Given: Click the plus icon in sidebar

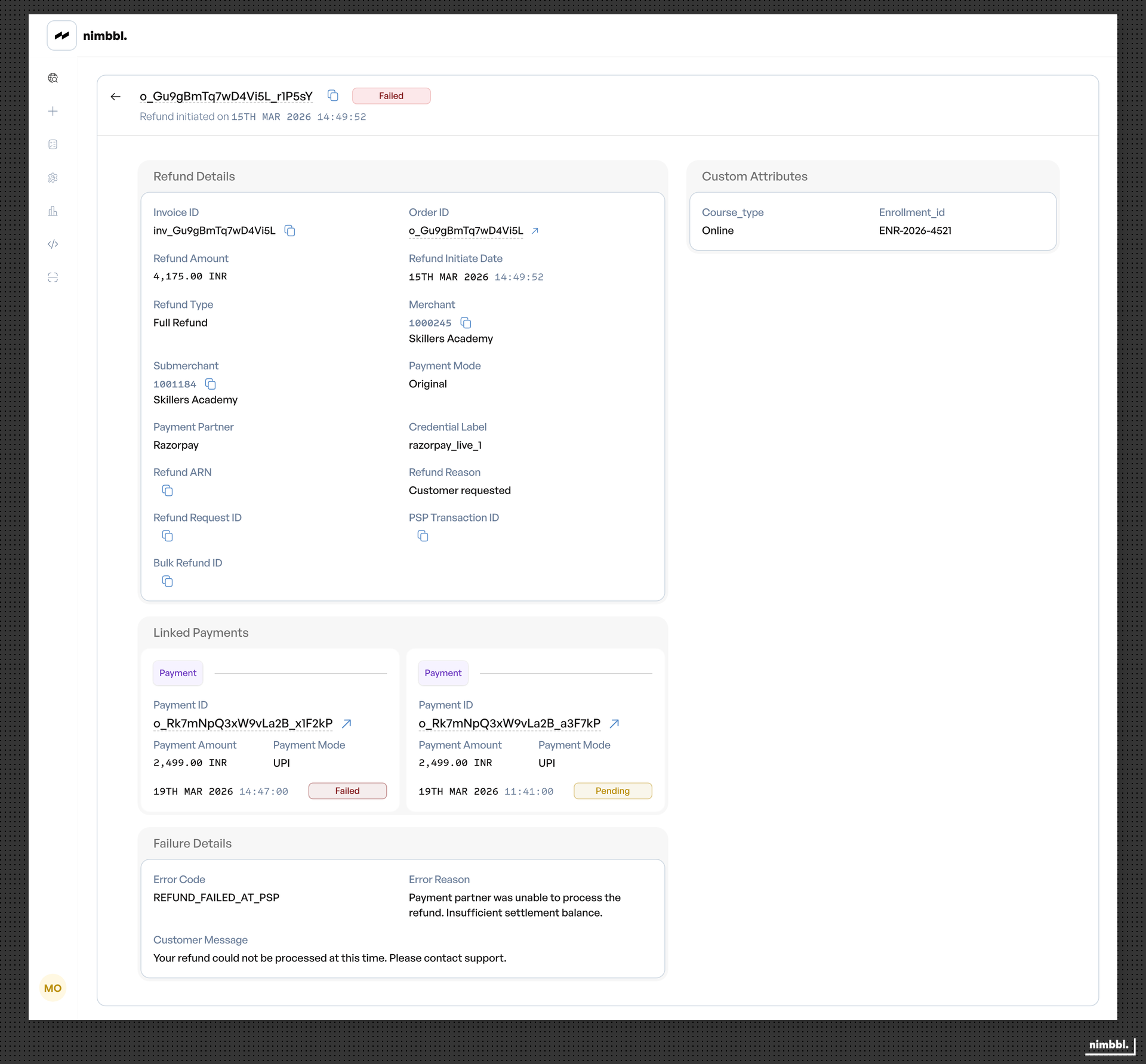Looking at the screenshot, I should 53,112.
